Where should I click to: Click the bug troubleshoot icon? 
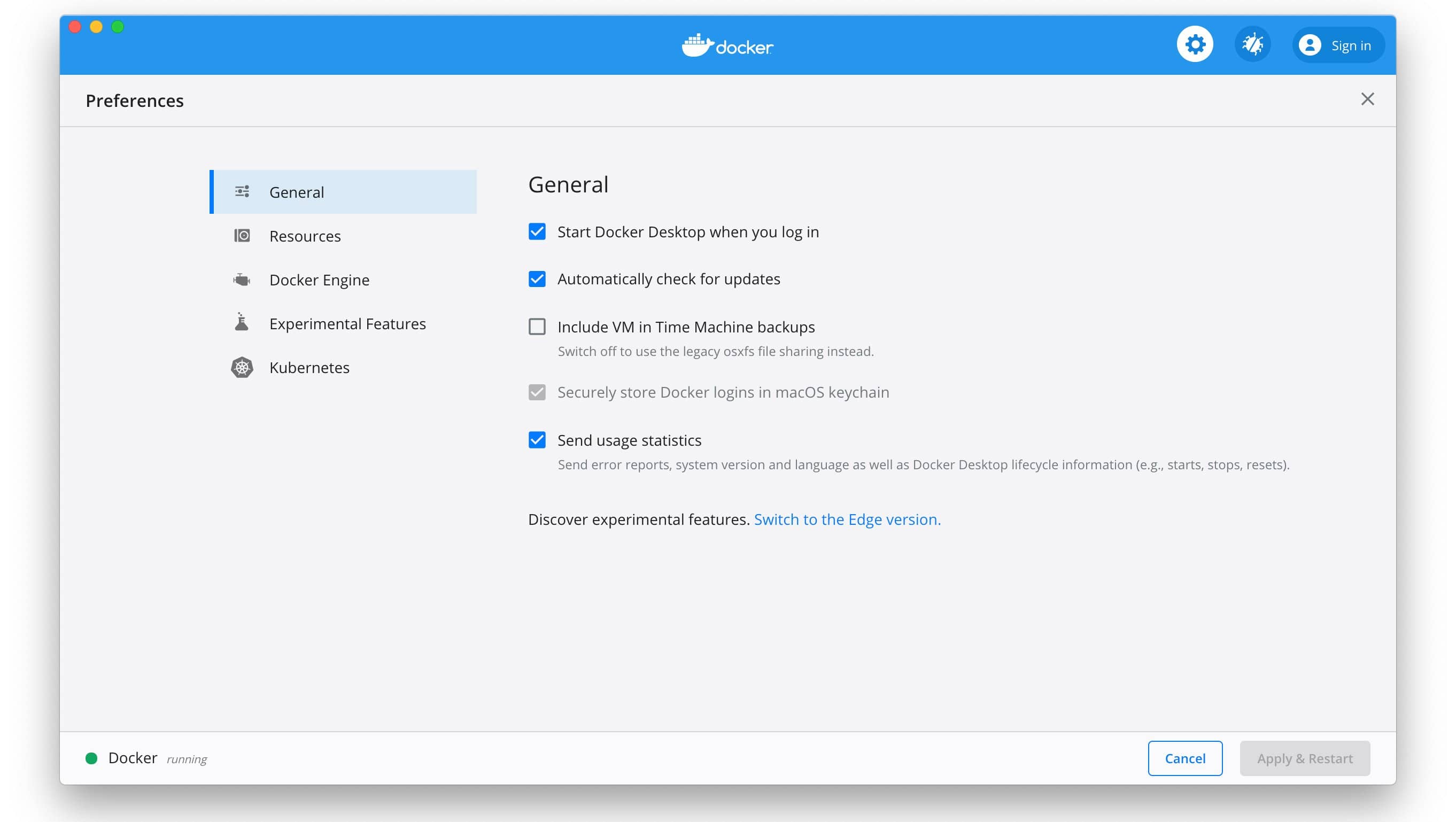point(1252,45)
